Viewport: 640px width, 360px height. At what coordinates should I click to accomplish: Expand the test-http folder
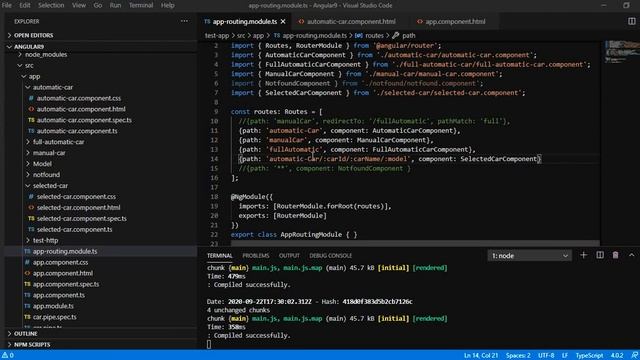45,240
